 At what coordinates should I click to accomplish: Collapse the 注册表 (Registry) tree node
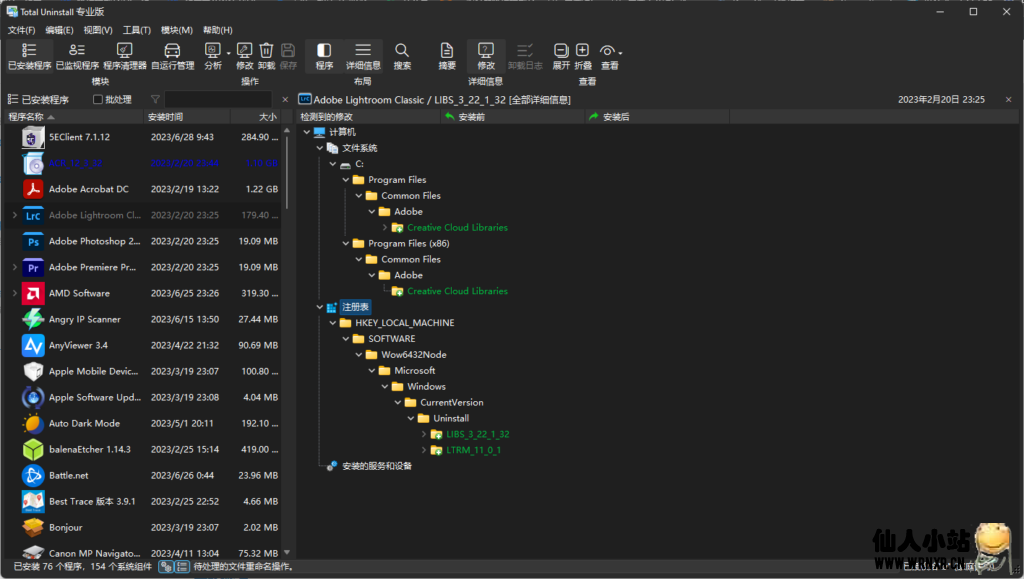coord(320,307)
